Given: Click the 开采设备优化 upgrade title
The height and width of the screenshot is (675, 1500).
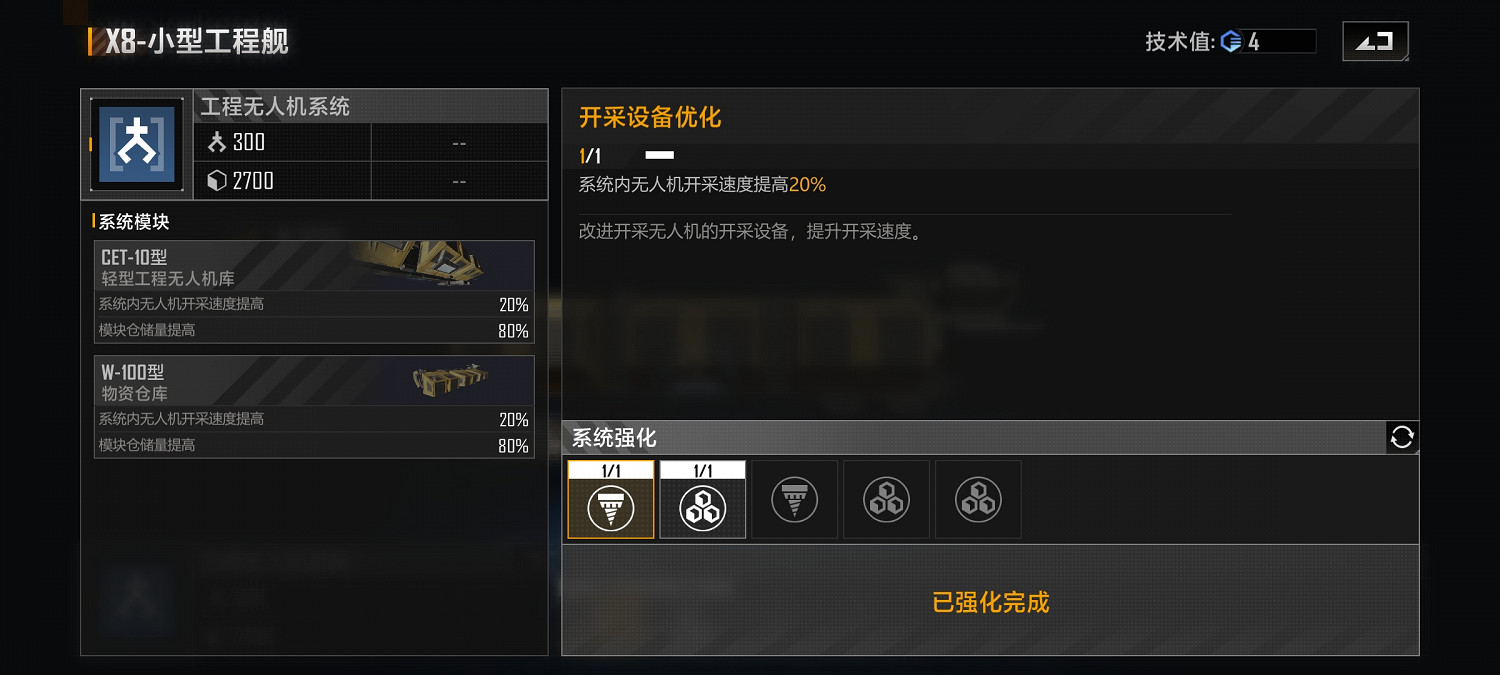Looking at the screenshot, I should tap(650, 117).
